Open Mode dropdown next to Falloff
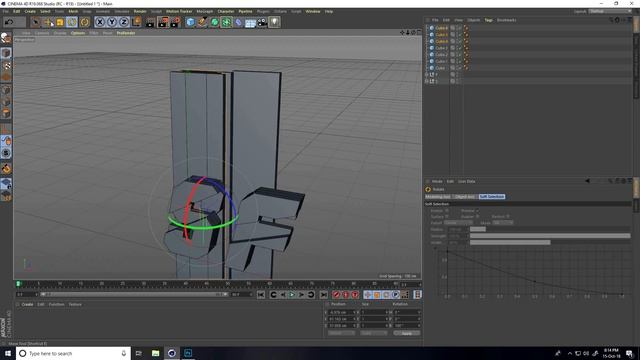The height and width of the screenshot is (360, 640). pos(502,223)
